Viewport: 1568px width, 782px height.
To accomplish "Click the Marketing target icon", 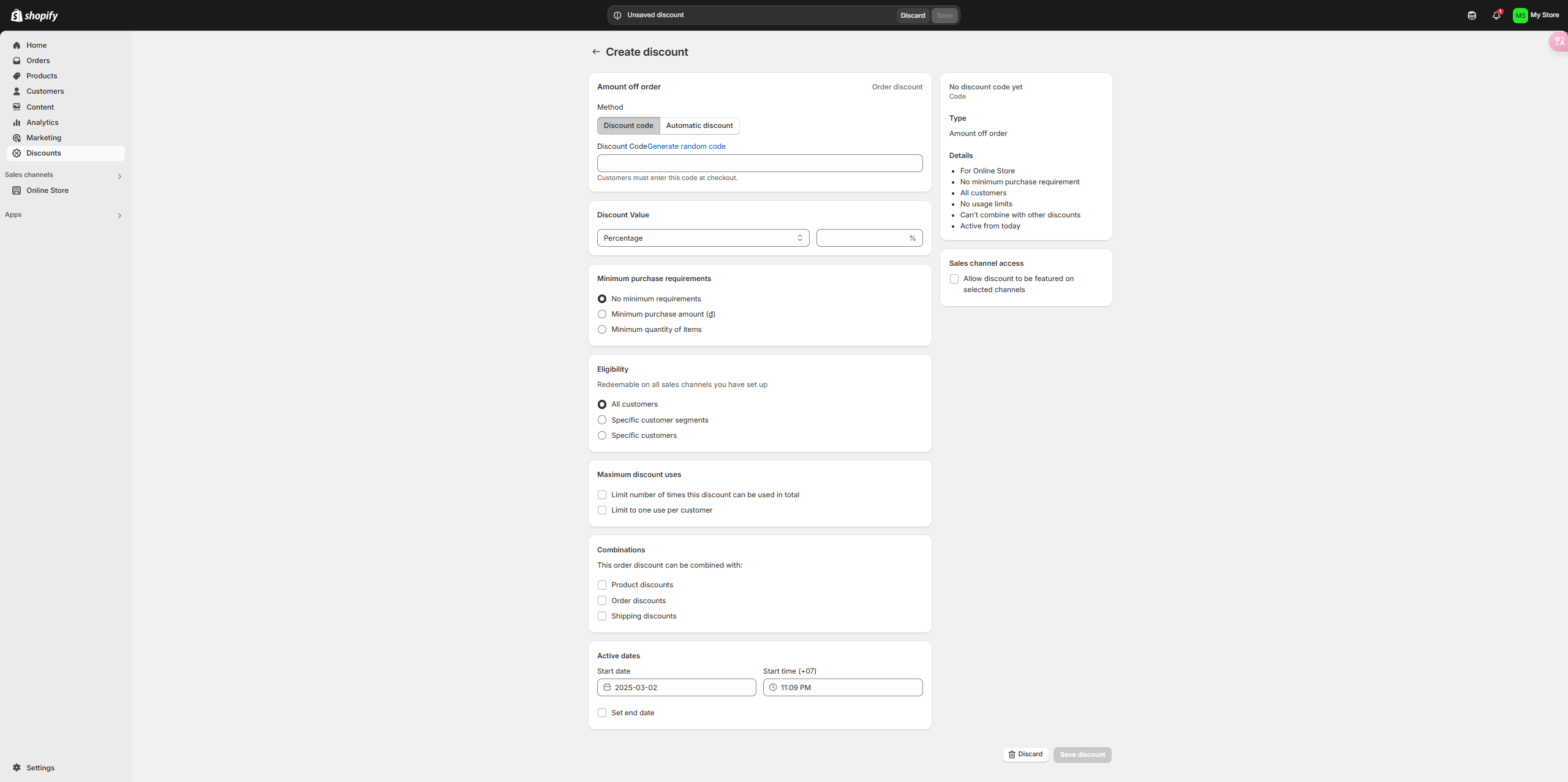I will click(17, 138).
